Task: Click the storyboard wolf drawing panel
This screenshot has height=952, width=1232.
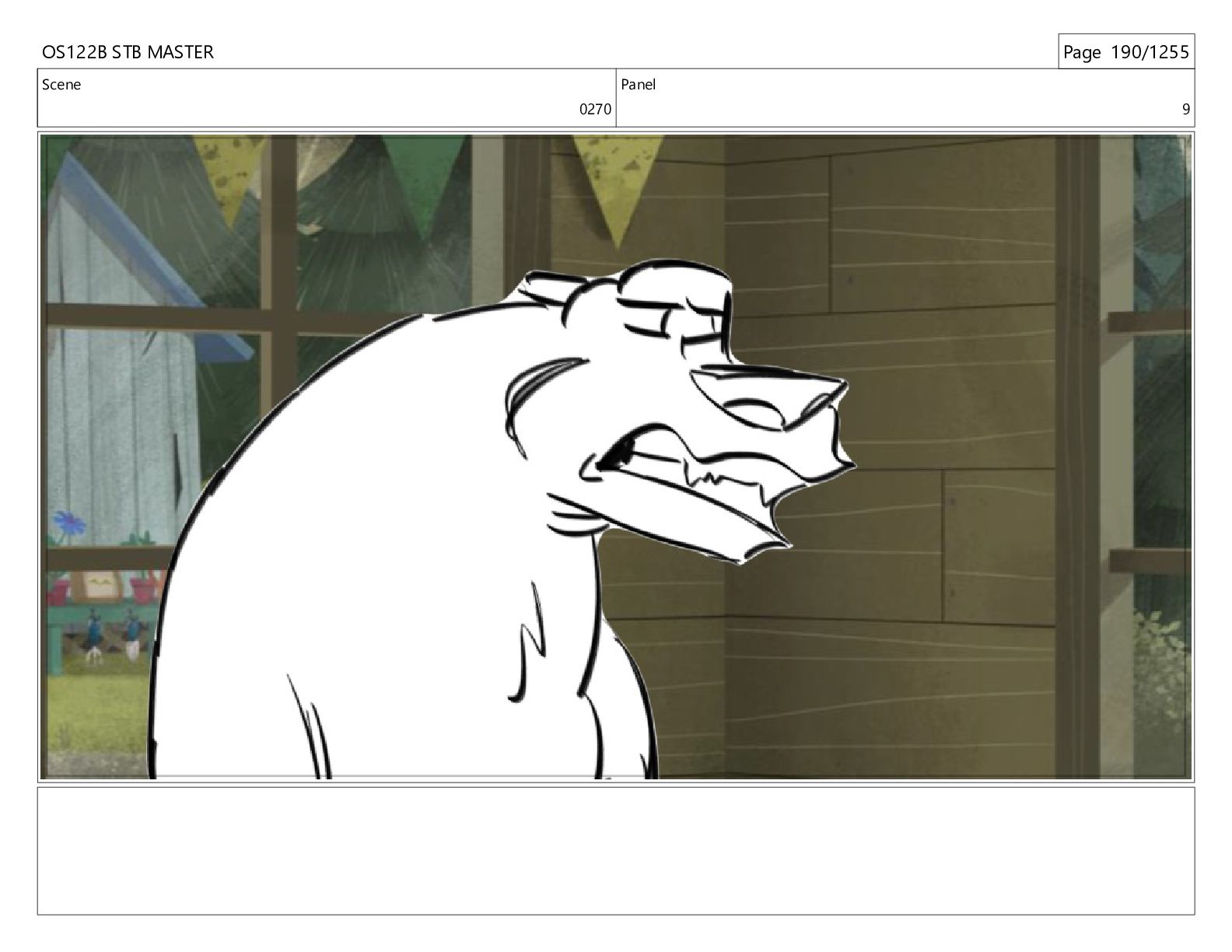Action: click(616, 457)
